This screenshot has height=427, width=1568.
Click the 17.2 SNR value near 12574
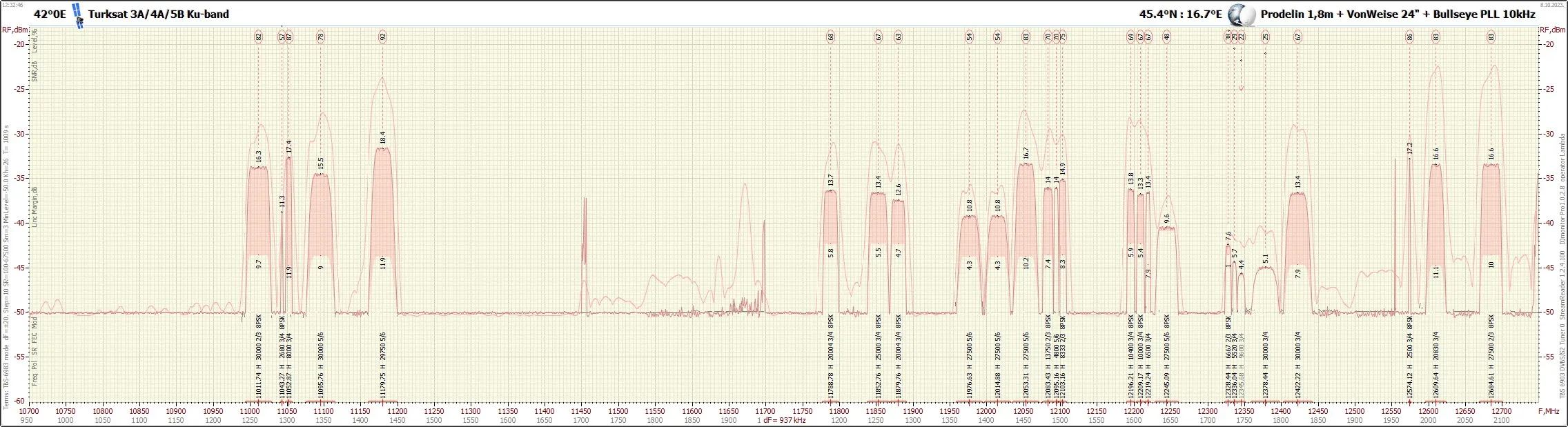[x=1409, y=148]
